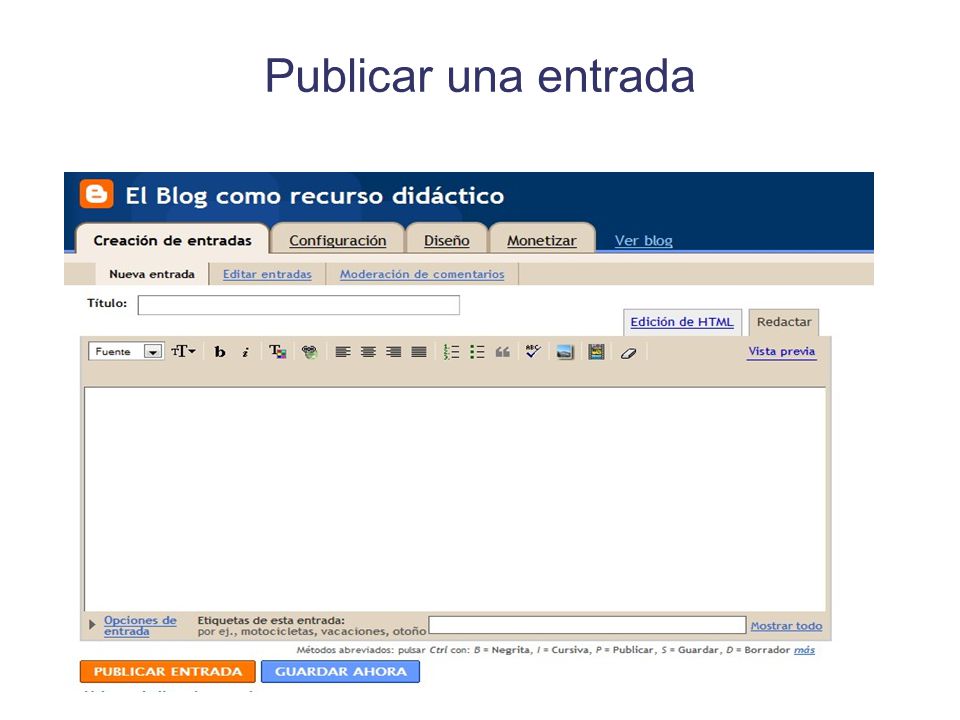Viewport: 960px width, 720px height.
Task: Click the PUBLICAR ENTRADA button
Action: 168,672
